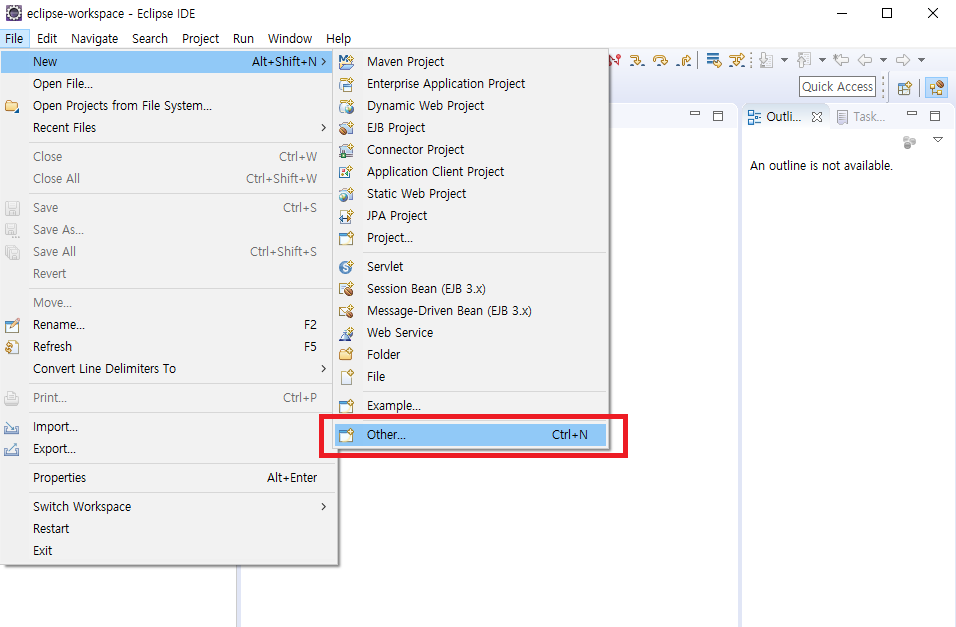
Task: Expand the Switch Workspace submenu
Action: coord(167,506)
